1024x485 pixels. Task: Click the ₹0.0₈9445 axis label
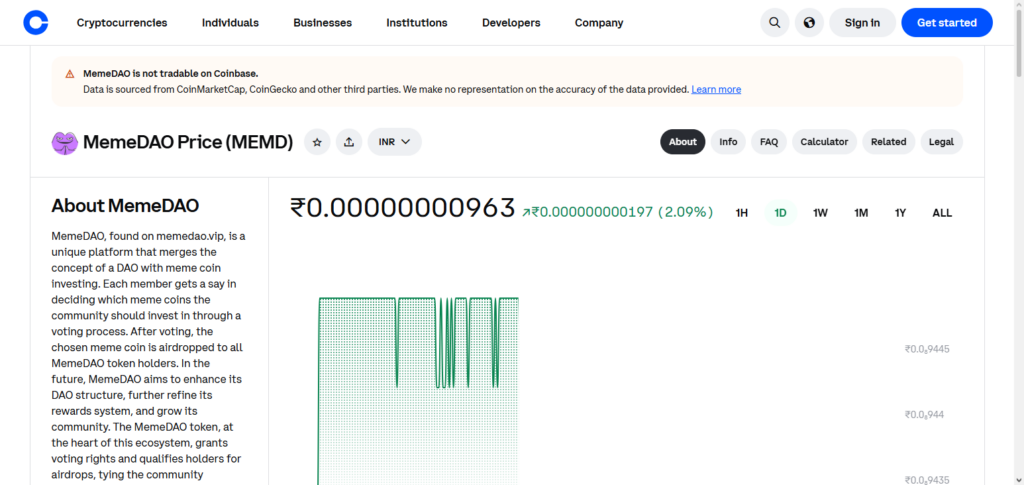click(927, 349)
